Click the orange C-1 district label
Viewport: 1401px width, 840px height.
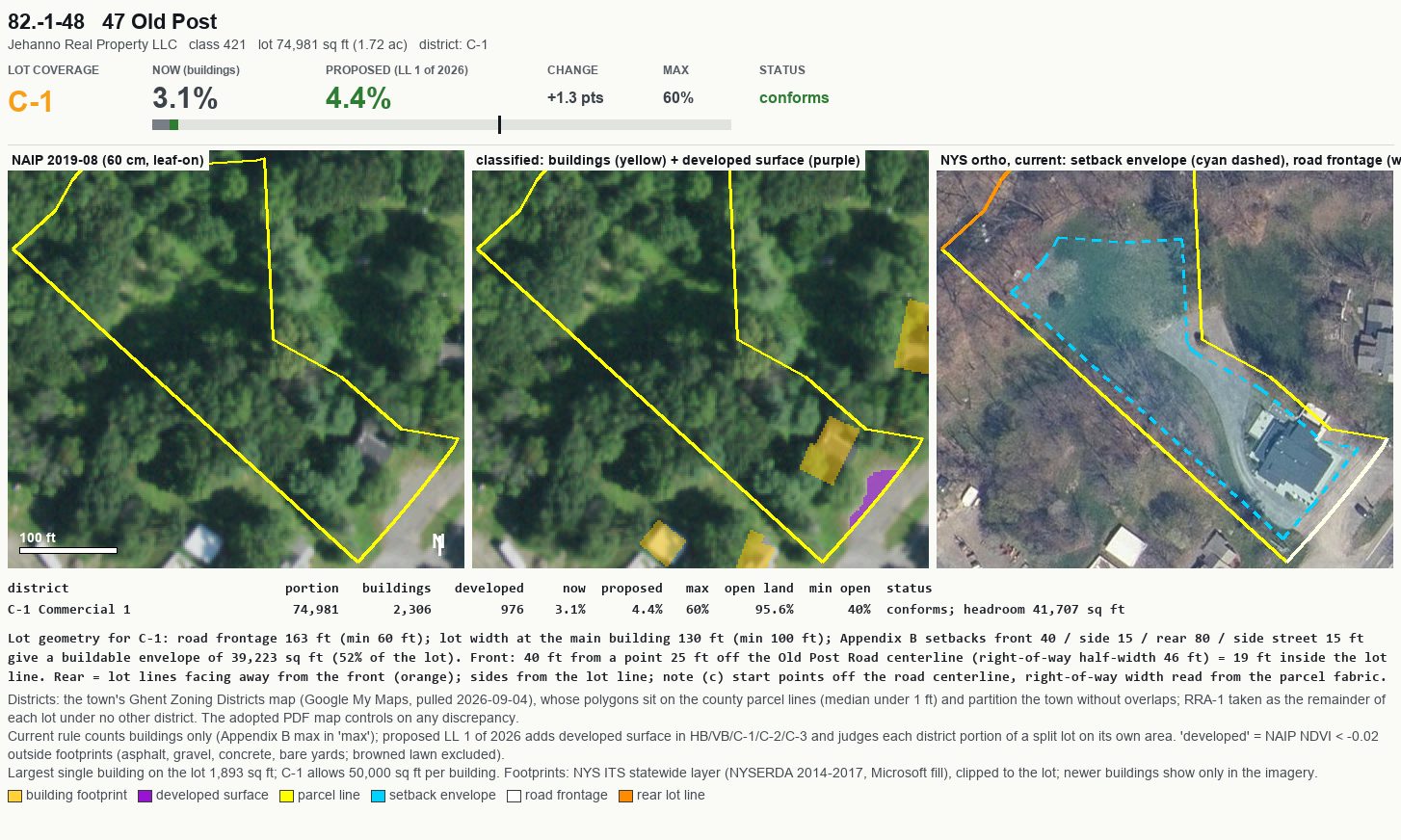(31, 101)
